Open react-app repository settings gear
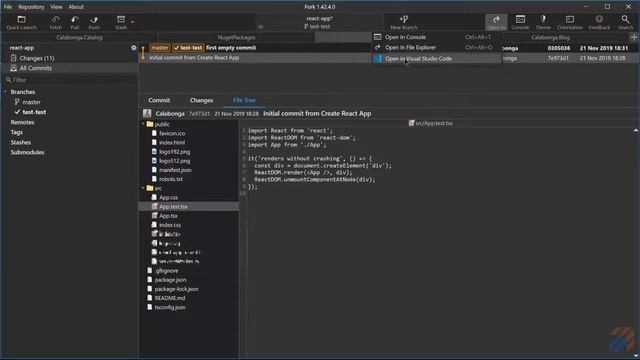This screenshot has height=360, width=640. (x=133, y=48)
